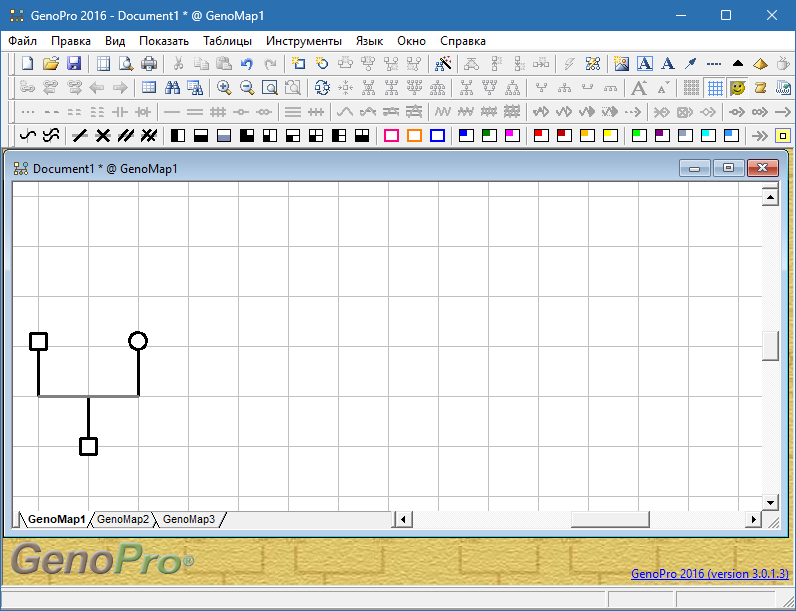Select the dashed line drawing tool
The width and height of the screenshot is (796, 611).
[x=714, y=63]
